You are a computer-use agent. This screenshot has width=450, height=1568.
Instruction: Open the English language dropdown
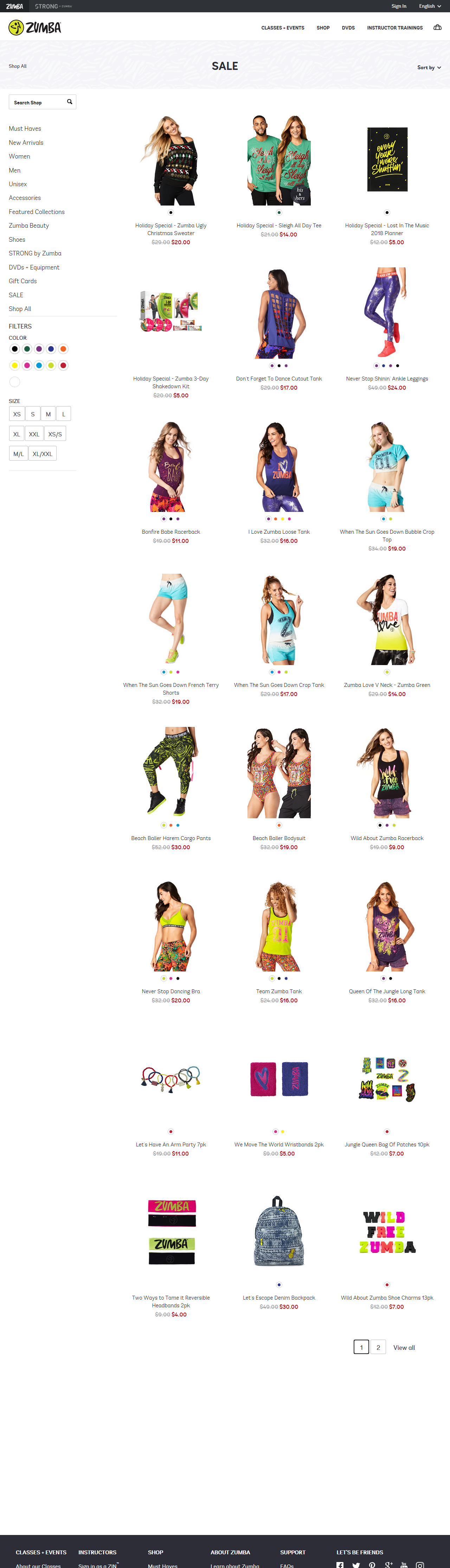[x=430, y=6]
